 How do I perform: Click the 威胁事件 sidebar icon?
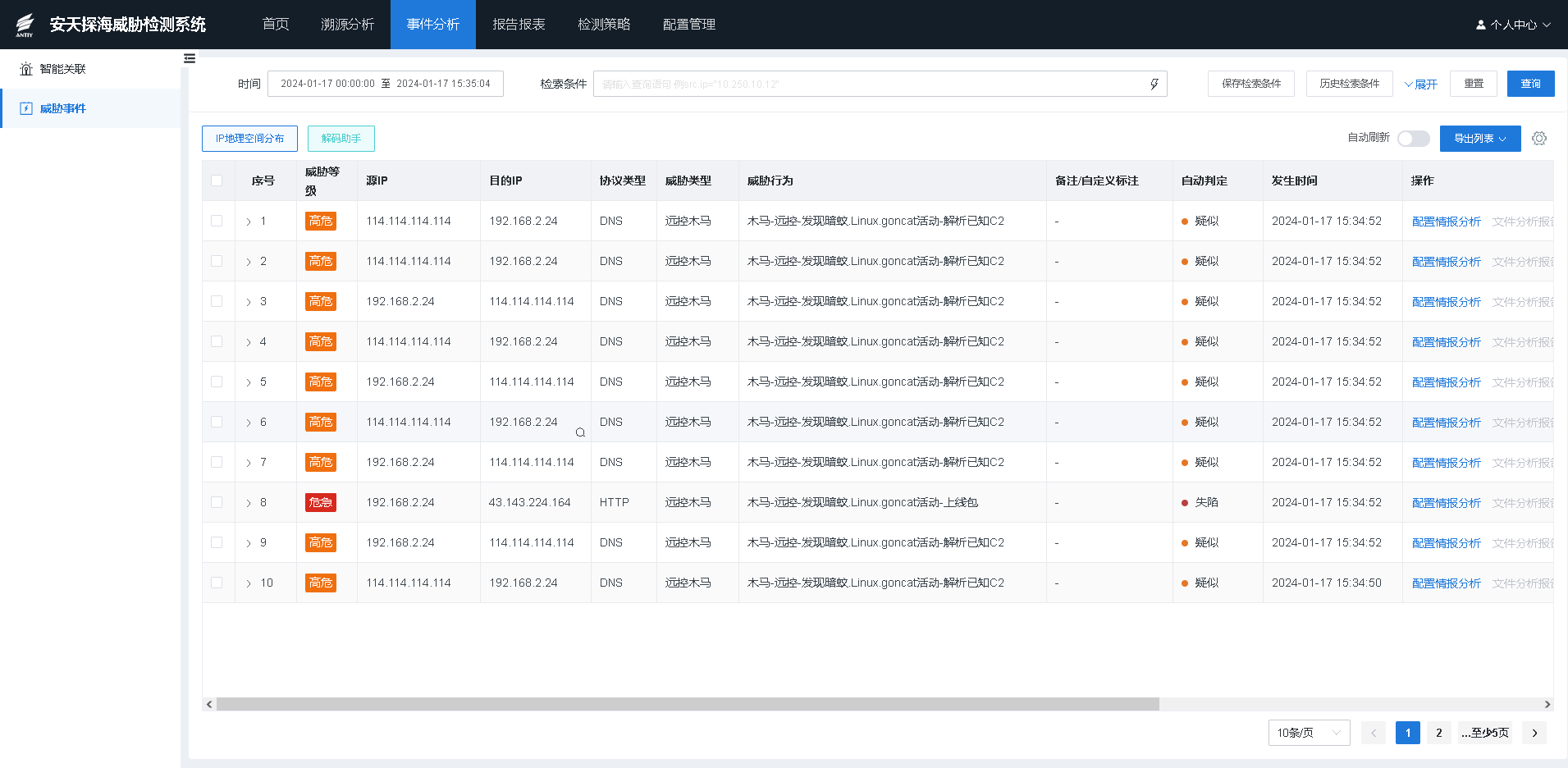coord(26,108)
